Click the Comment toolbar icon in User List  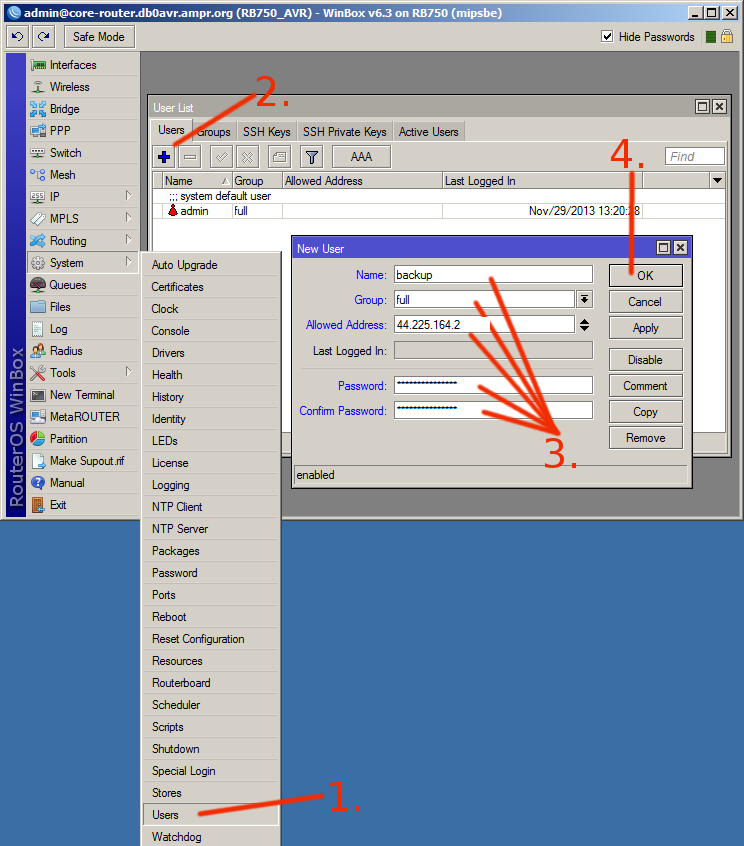[x=279, y=157]
